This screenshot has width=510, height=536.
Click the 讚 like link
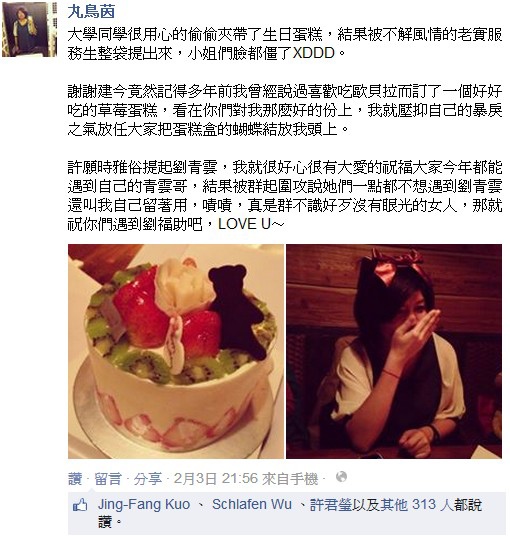[x=75, y=479]
